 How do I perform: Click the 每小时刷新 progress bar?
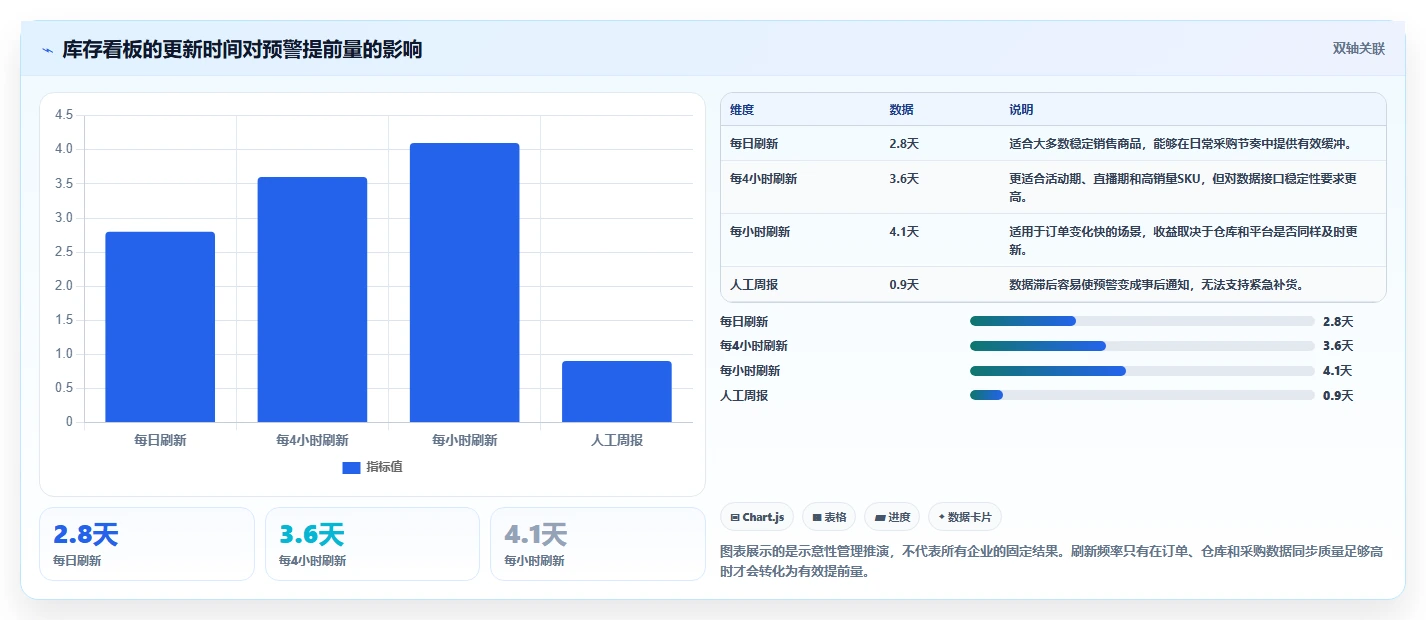tap(1142, 370)
